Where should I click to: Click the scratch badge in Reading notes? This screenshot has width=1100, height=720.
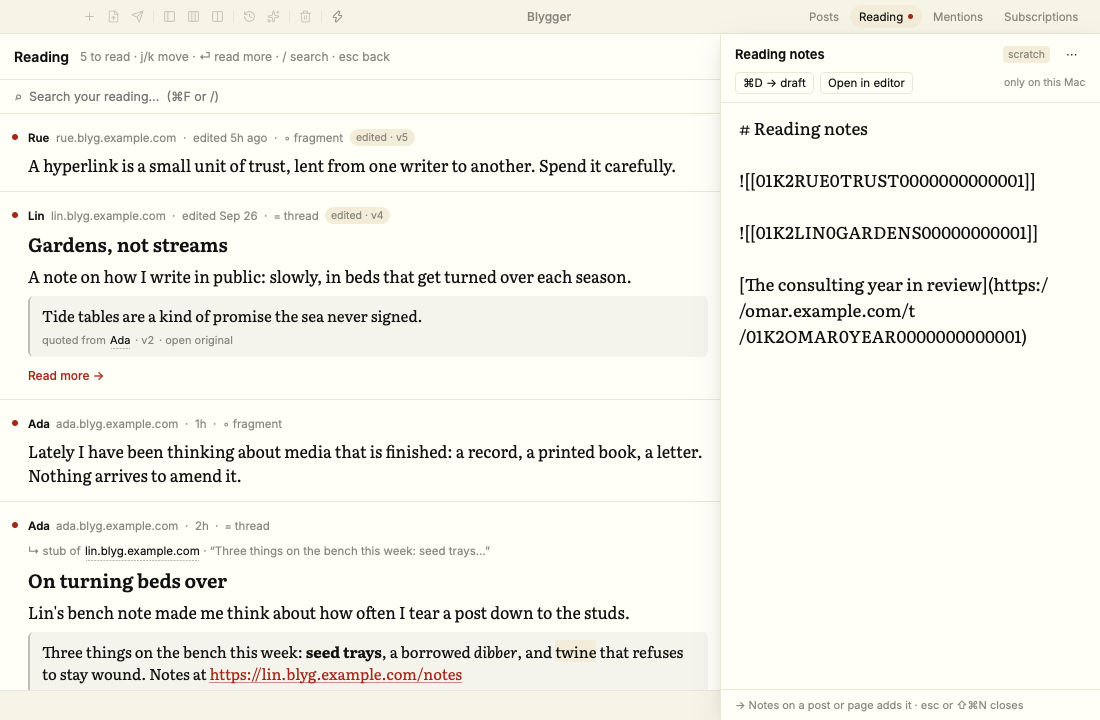point(1026,55)
